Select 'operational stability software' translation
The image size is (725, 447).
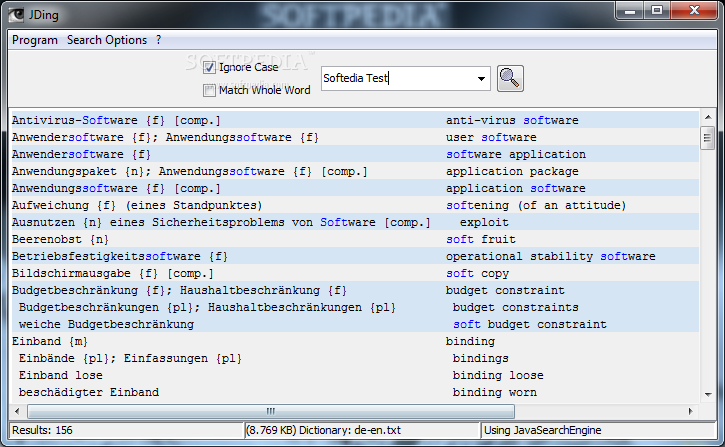tap(551, 257)
